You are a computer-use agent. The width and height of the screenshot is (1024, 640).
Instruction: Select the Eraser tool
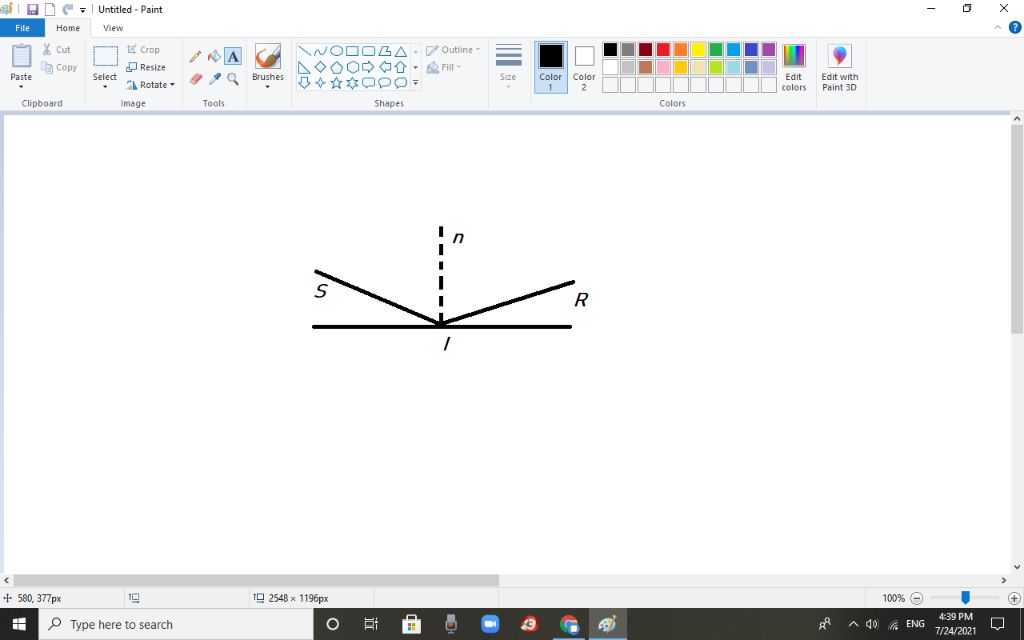tap(195, 79)
